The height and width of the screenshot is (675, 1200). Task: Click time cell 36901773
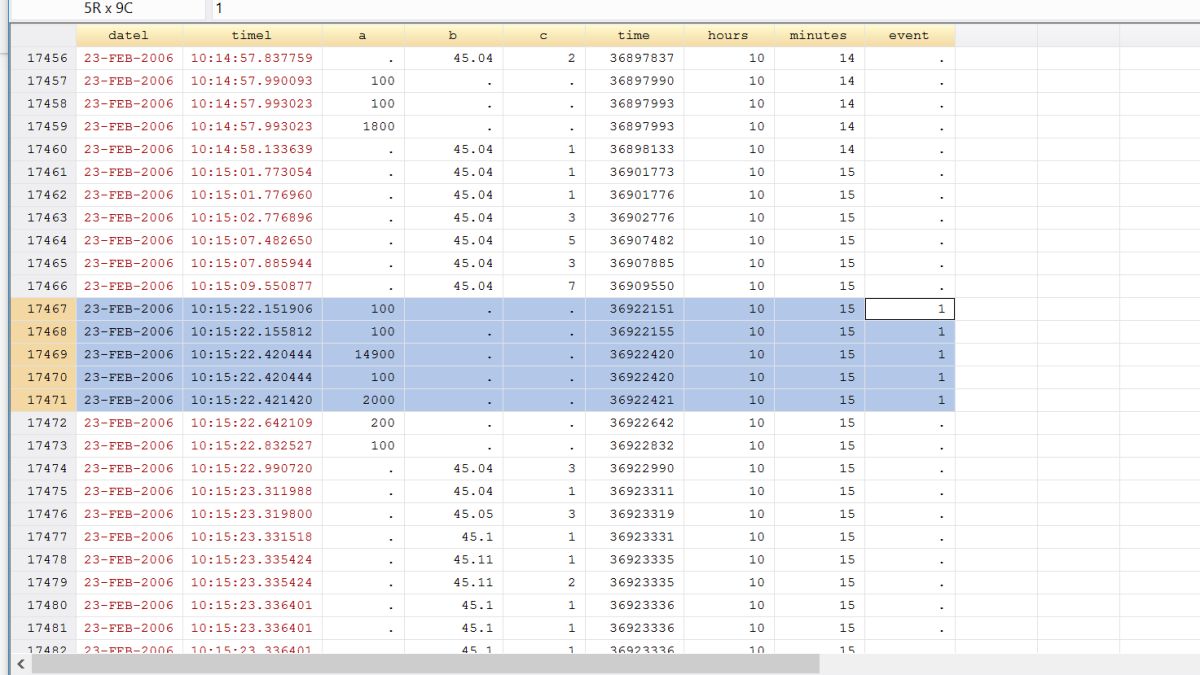(633, 172)
